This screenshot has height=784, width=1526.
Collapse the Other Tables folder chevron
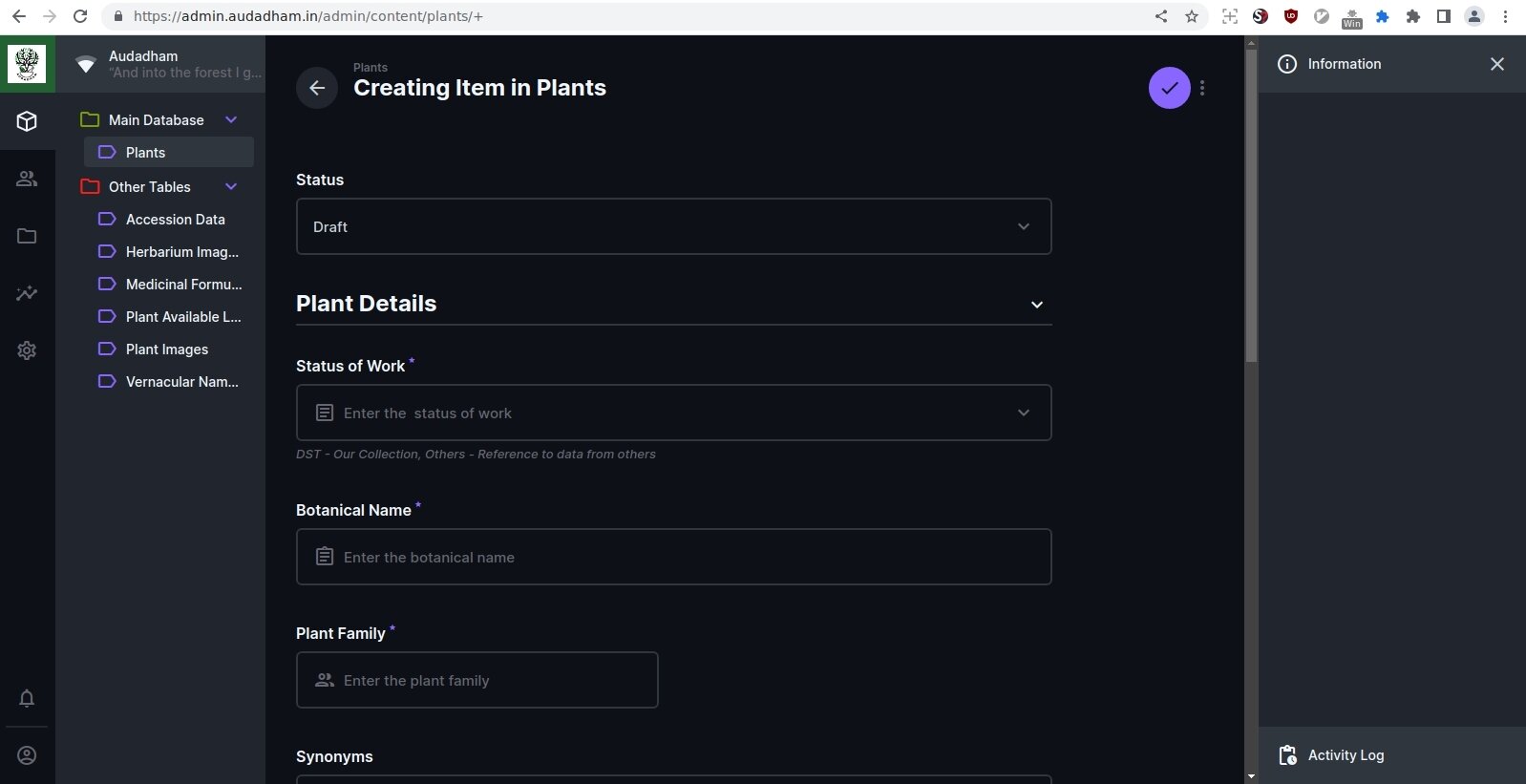click(231, 186)
